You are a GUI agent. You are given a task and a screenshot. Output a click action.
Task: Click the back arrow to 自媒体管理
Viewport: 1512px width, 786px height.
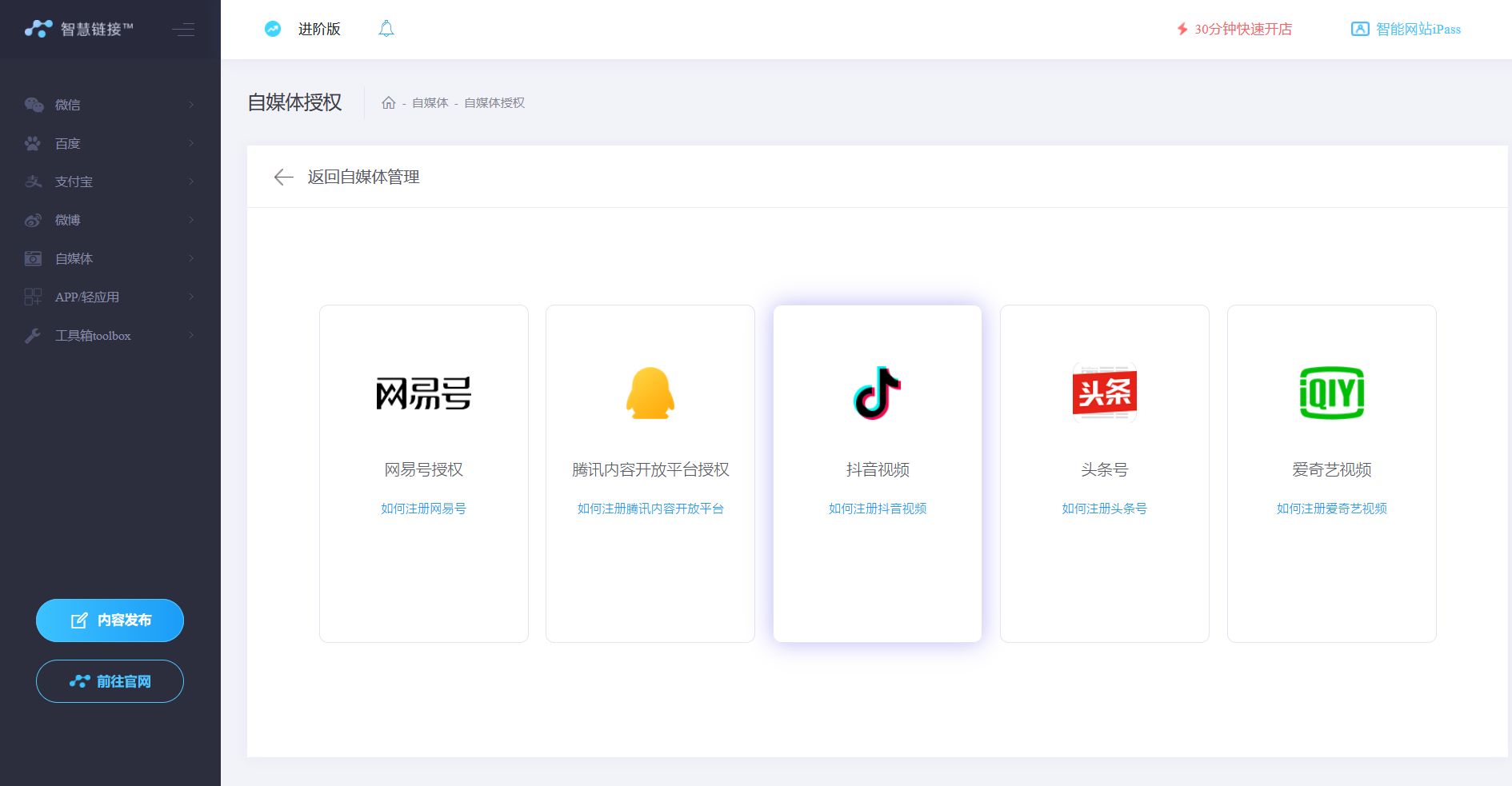tap(283, 178)
